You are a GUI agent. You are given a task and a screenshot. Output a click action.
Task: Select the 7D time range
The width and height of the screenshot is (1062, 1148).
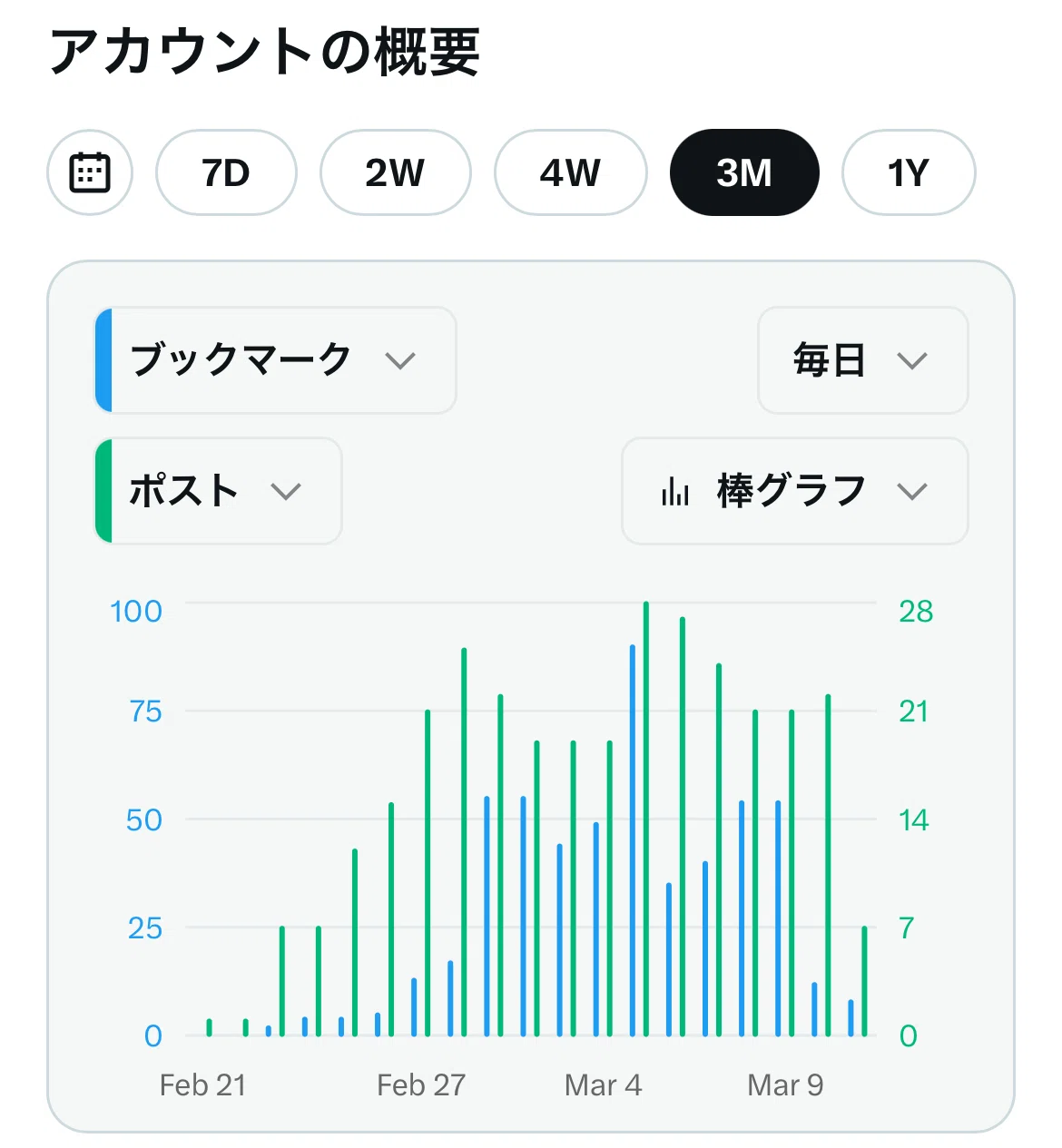226,172
